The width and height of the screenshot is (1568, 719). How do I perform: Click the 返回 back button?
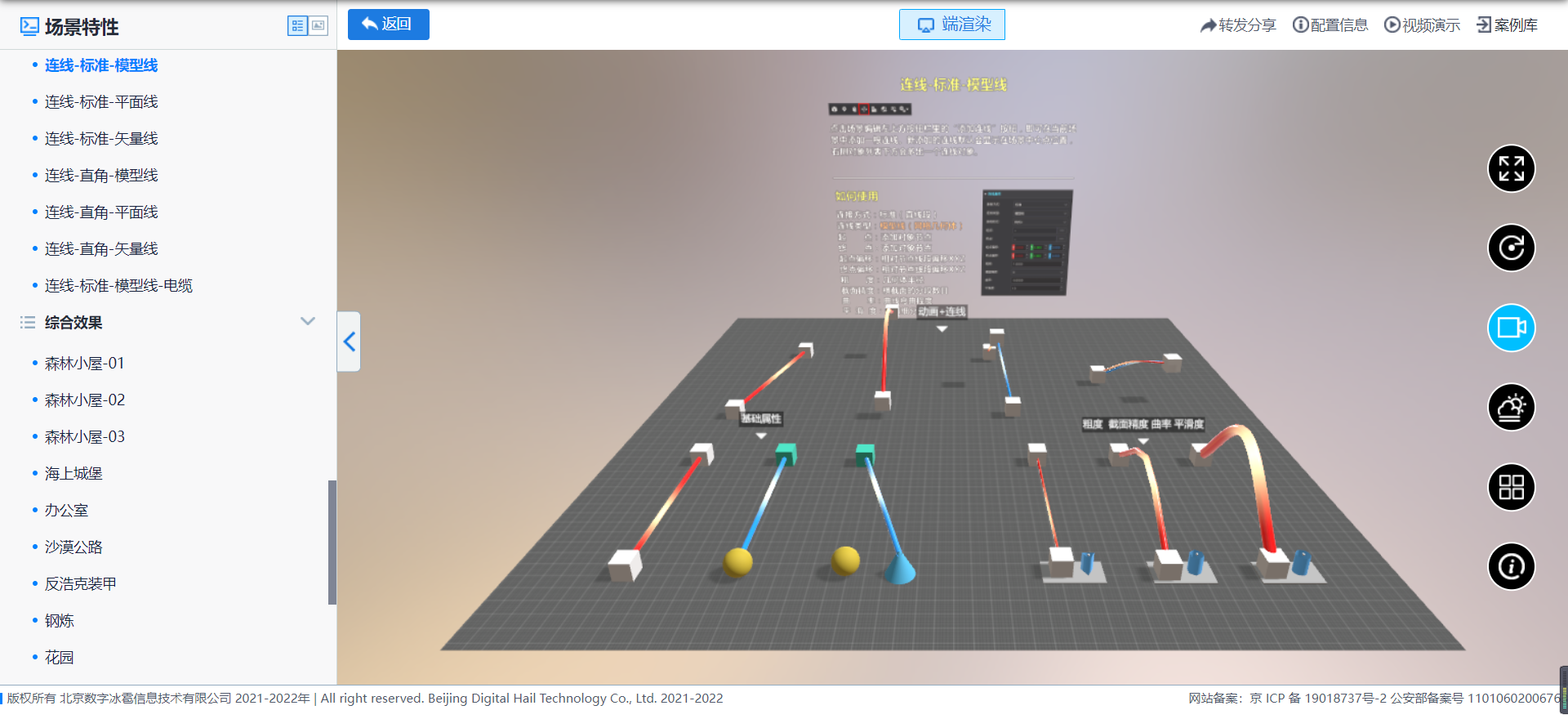click(x=388, y=25)
